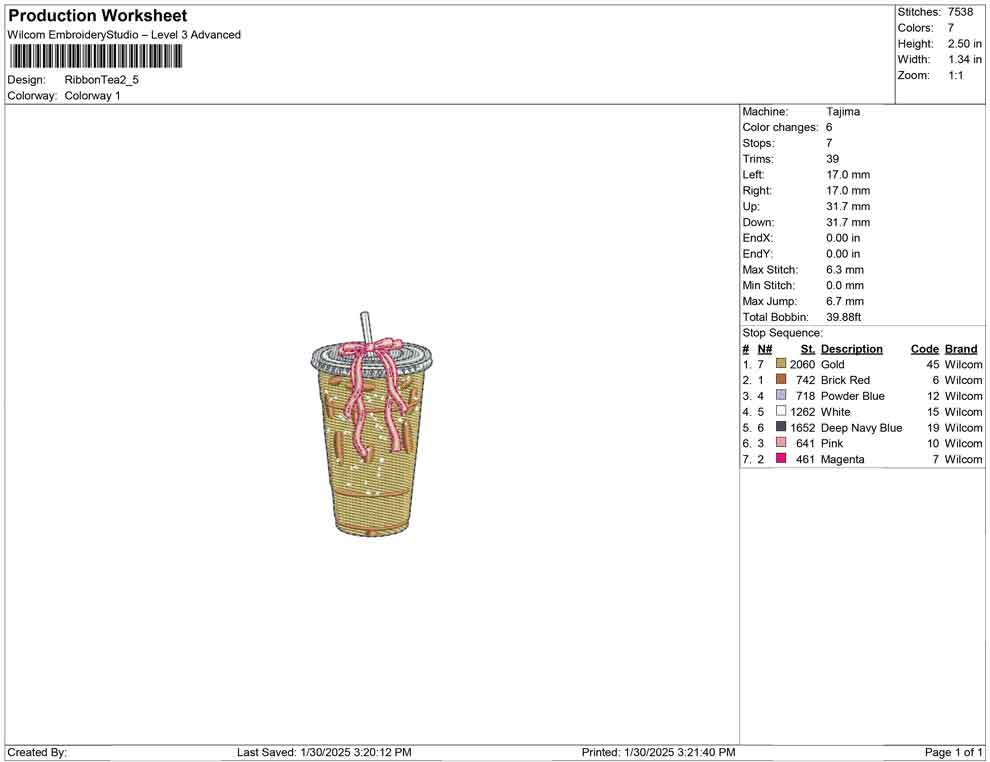The width and height of the screenshot is (990, 762).
Task: Click the zoom value '1:1'
Action: click(955, 75)
